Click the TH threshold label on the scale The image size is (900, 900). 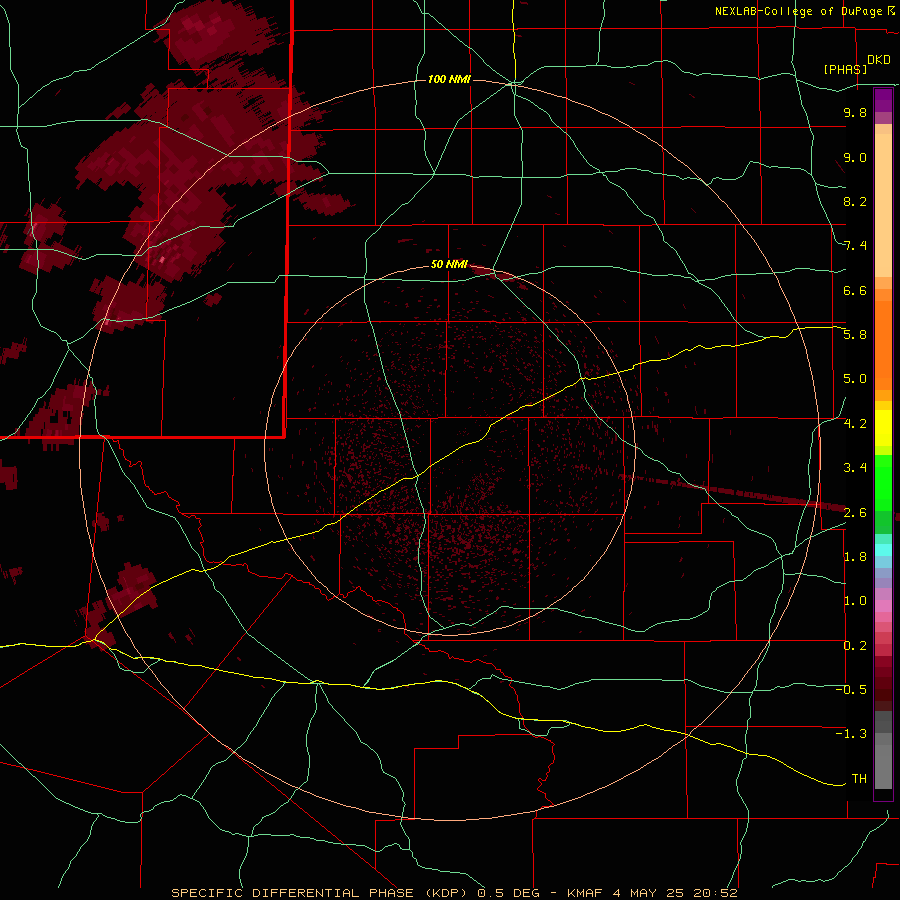pos(859,779)
